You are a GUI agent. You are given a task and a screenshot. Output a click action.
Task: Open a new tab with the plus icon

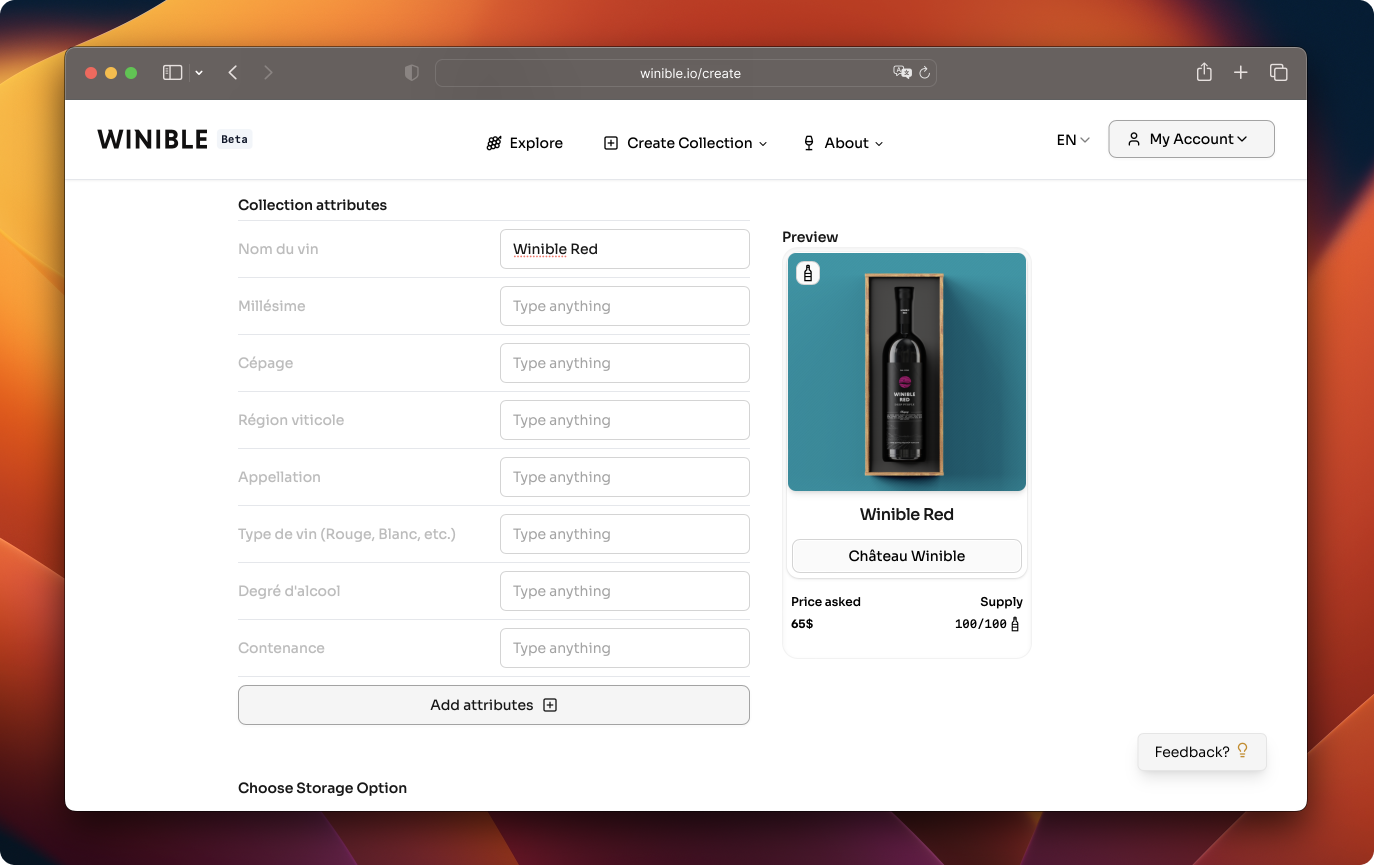(x=1241, y=73)
